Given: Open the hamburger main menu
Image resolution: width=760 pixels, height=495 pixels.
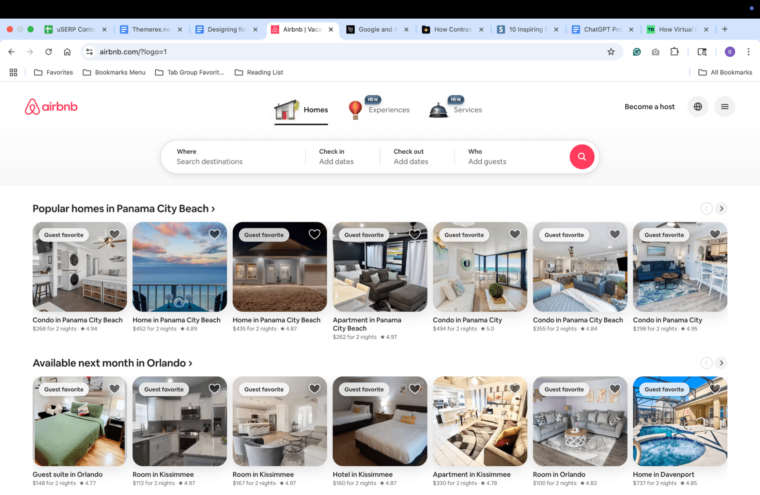Looking at the screenshot, I should coord(725,107).
